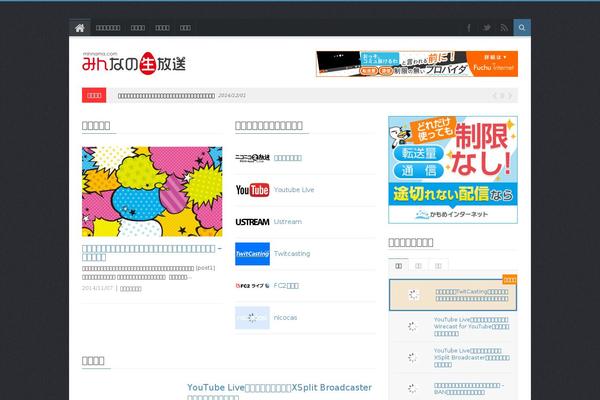600x400 pixels.
Task: Open the sidebar post mentioning BAN
Action: point(469,389)
